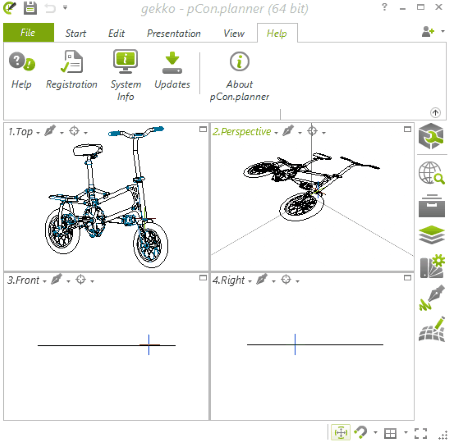The height and width of the screenshot is (443, 450).
Task: Click the target icon in Top viewport
Action: (x=74, y=131)
